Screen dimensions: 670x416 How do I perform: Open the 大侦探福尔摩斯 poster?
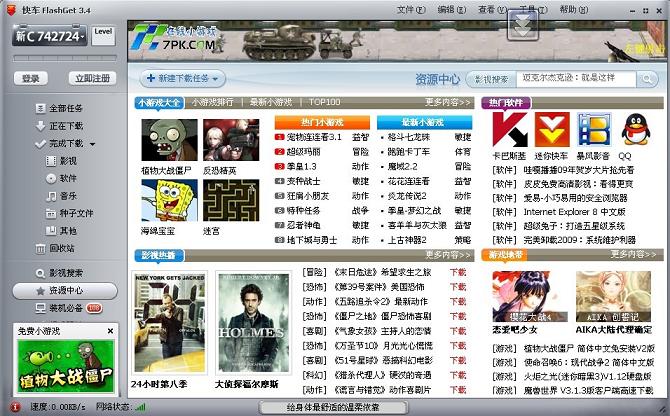click(x=254, y=323)
